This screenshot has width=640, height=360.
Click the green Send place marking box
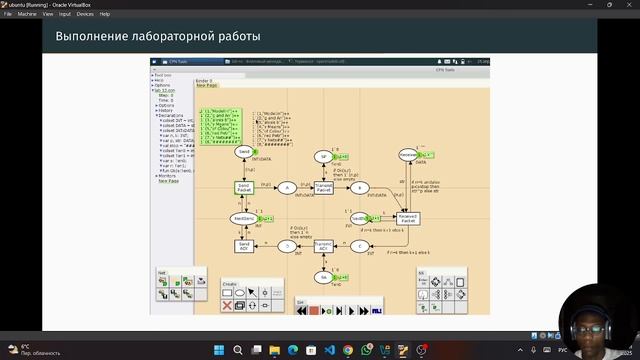click(221, 127)
